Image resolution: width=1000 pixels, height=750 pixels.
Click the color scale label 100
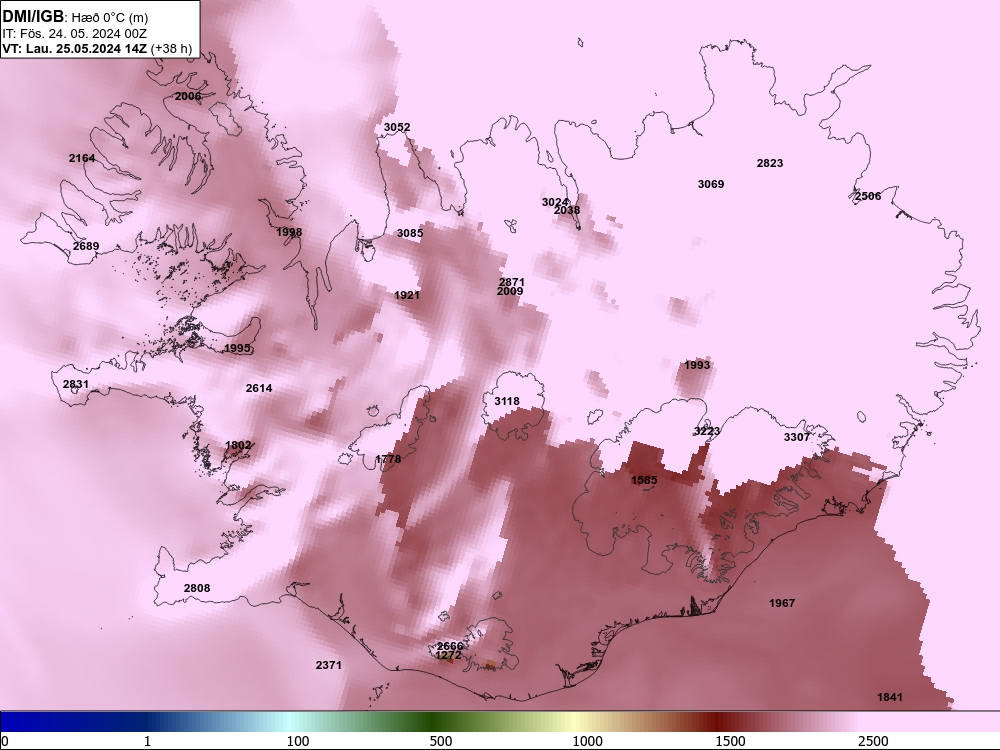tap(298, 741)
